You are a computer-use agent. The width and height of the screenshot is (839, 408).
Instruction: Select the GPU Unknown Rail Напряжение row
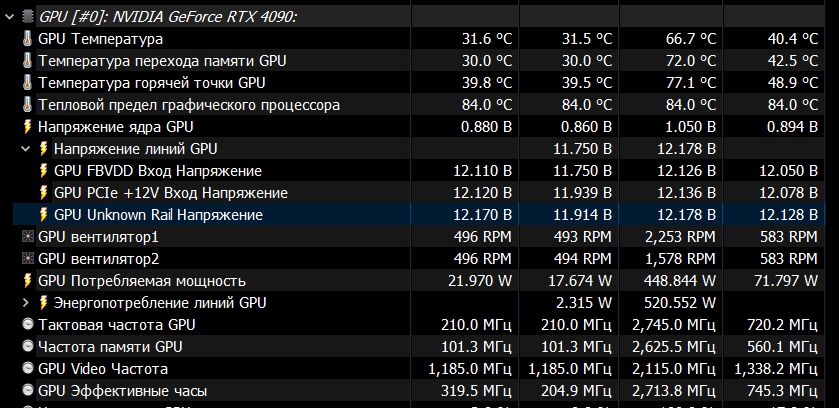[158, 215]
